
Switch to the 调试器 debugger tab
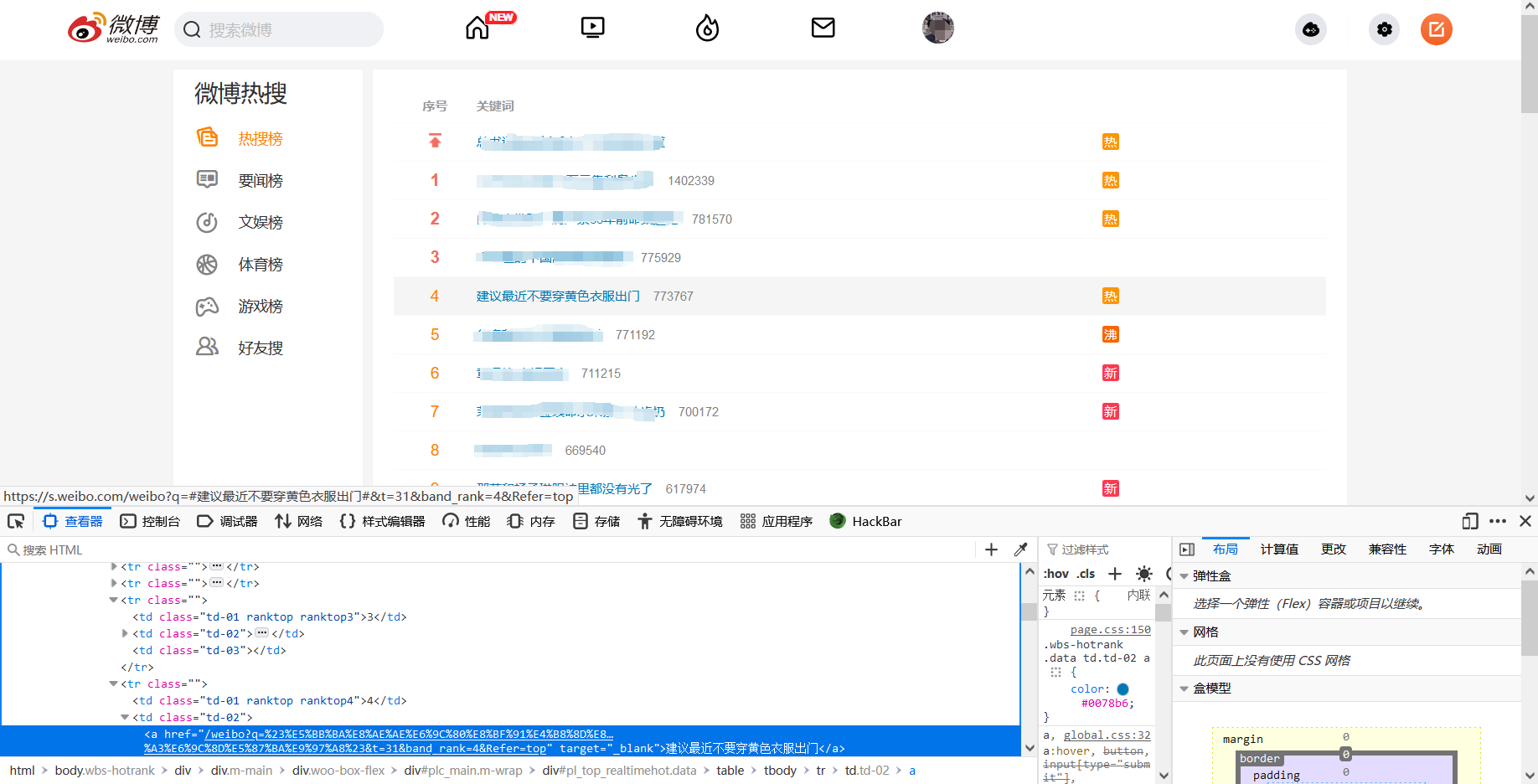[x=227, y=521]
